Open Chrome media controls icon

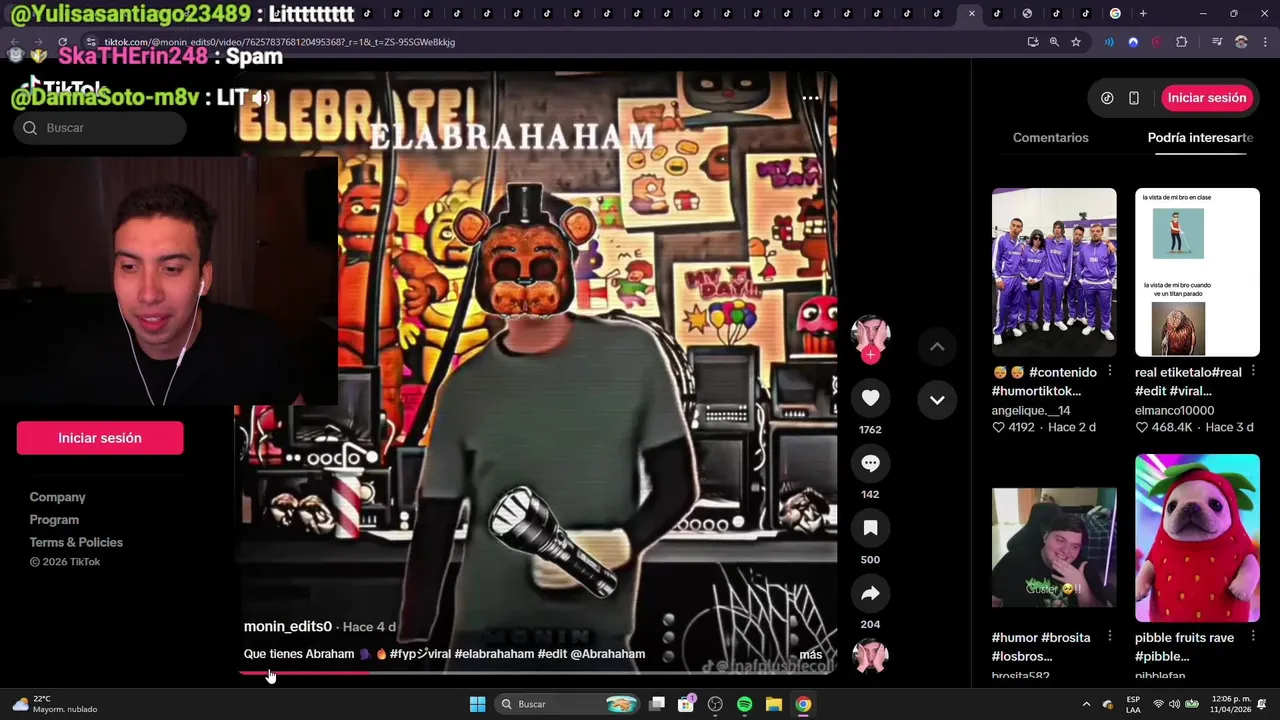pos(1217,42)
